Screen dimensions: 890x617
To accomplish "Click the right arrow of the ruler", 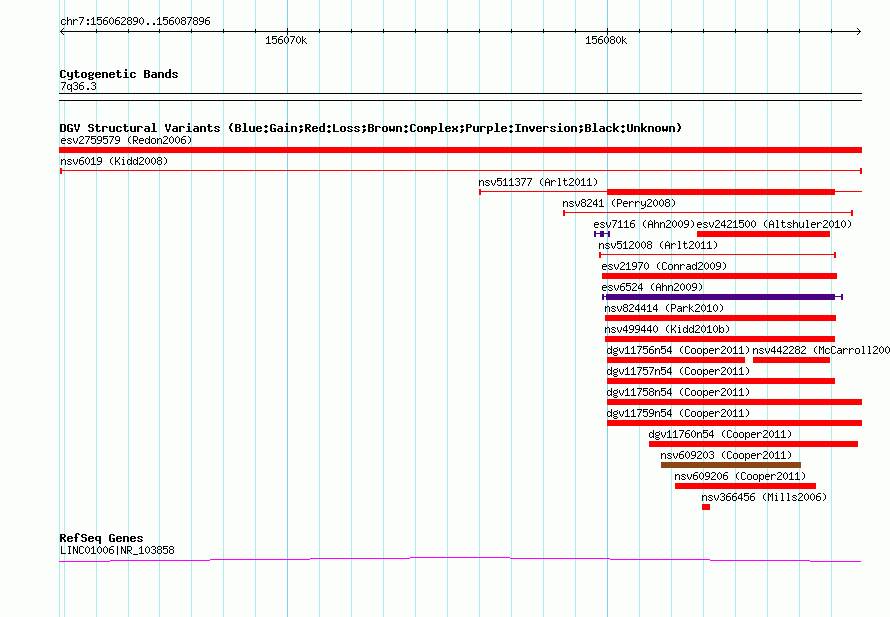I will [x=859, y=32].
